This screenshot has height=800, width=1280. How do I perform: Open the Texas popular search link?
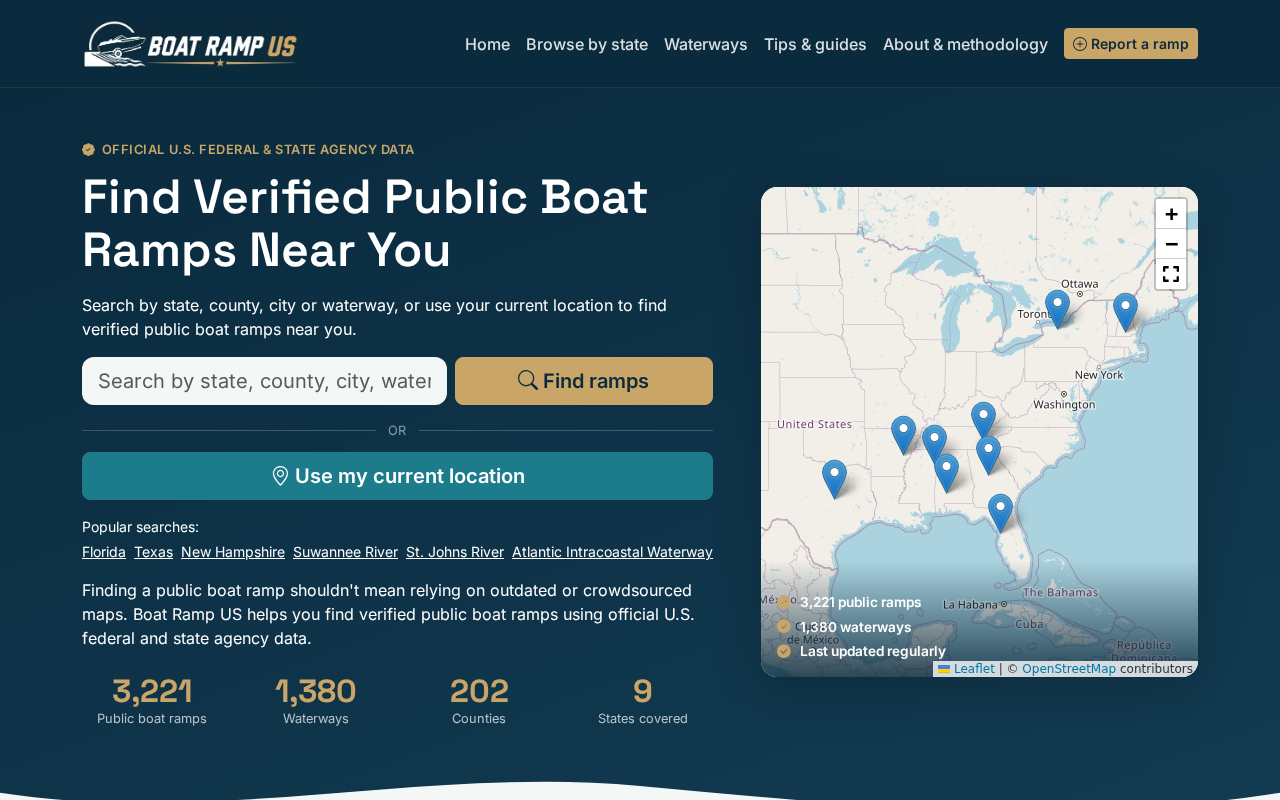pyautogui.click(x=153, y=552)
